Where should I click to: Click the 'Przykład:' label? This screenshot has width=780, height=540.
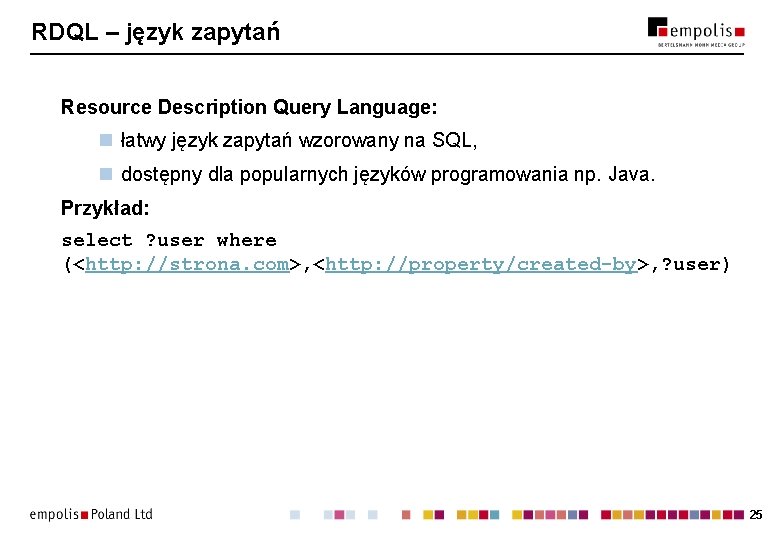click(x=105, y=208)
